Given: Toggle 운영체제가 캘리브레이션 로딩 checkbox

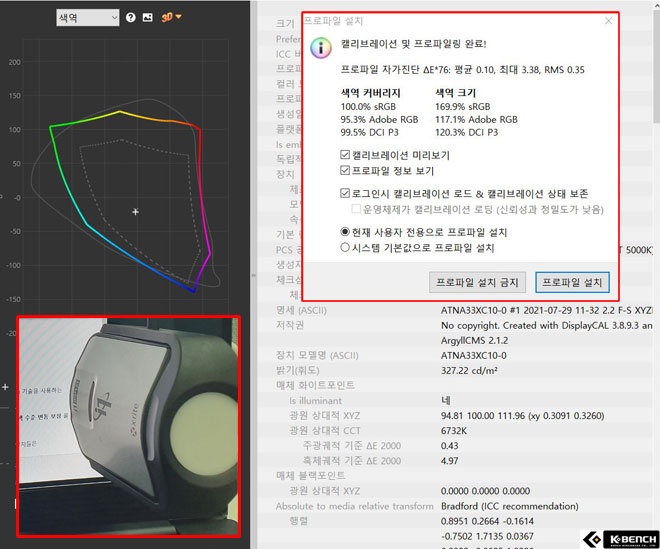Looking at the screenshot, I should pos(356,209).
